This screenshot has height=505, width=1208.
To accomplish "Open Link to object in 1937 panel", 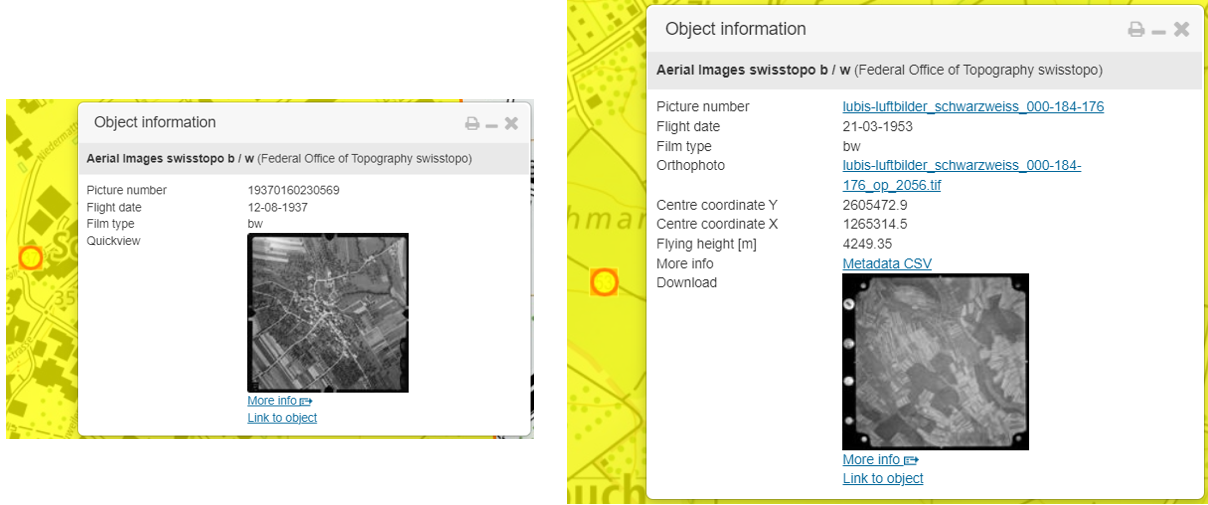I will click(x=282, y=418).
